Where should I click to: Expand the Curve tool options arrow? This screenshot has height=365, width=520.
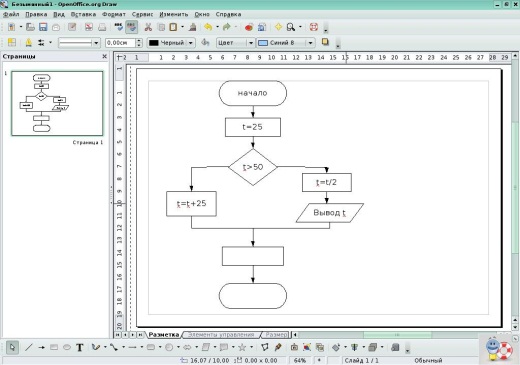pyautogui.click(x=105, y=347)
